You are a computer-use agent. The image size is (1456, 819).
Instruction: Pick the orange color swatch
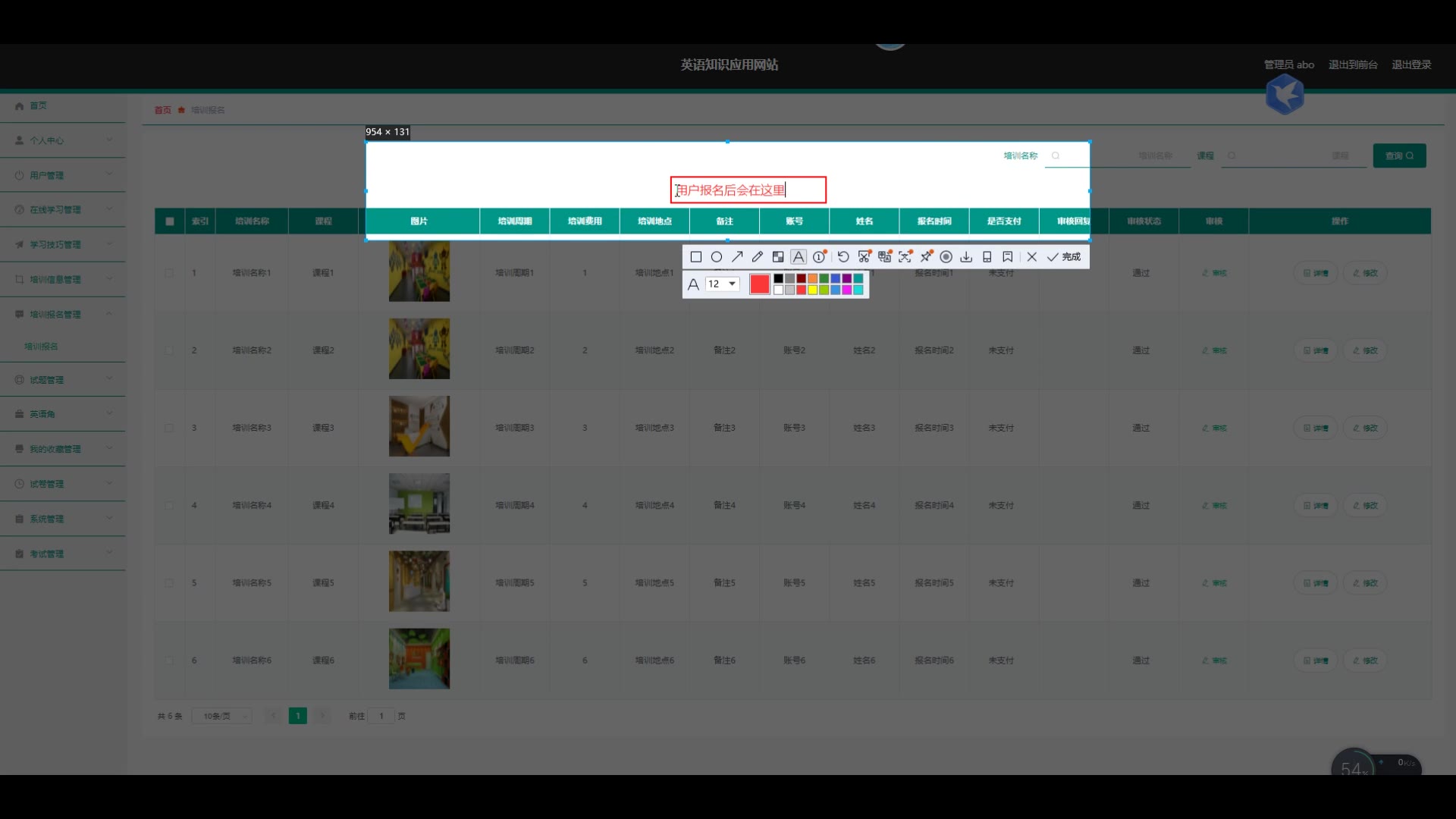pyautogui.click(x=812, y=278)
